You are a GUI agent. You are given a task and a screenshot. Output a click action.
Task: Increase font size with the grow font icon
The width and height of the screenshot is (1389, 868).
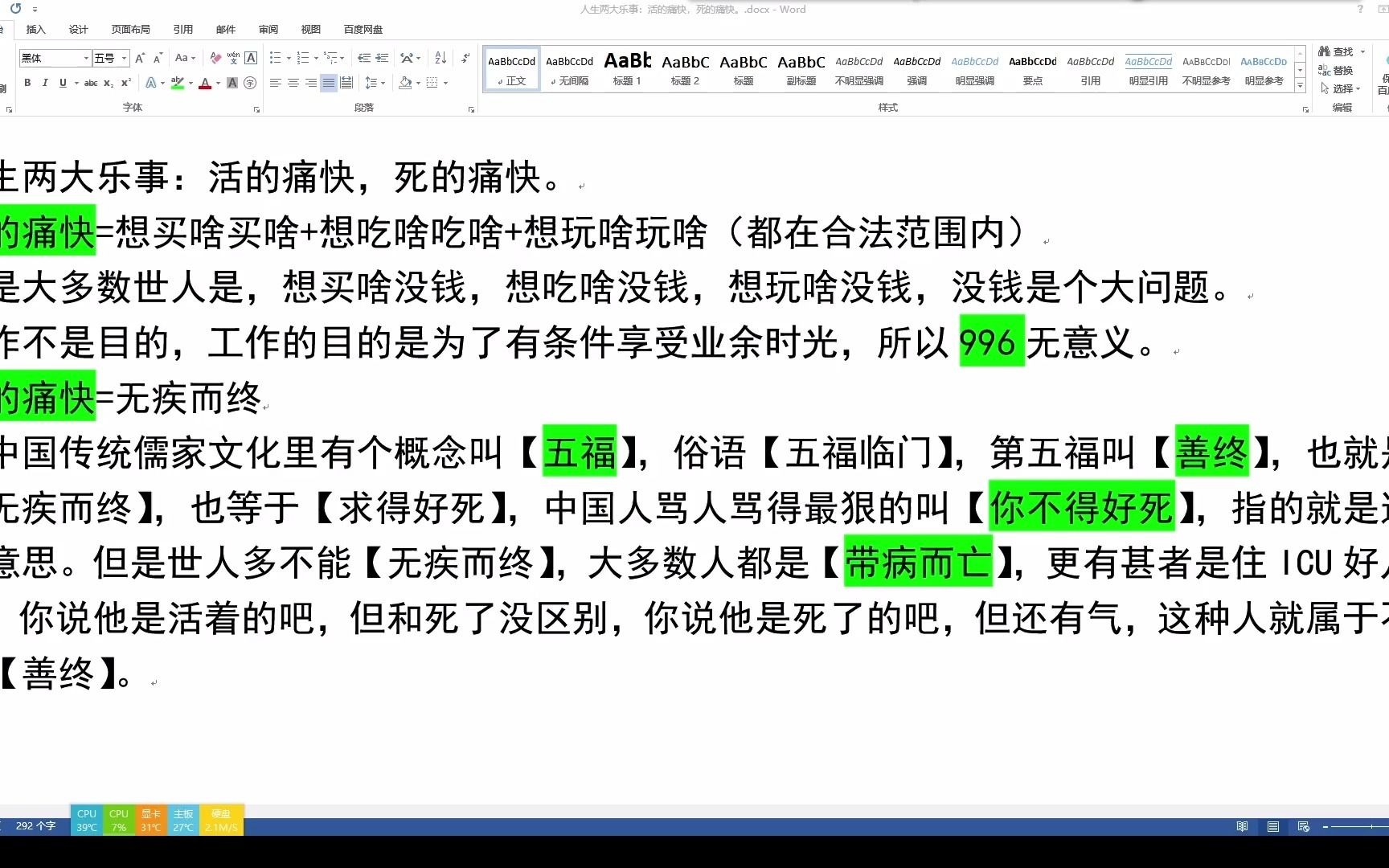point(140,58)
